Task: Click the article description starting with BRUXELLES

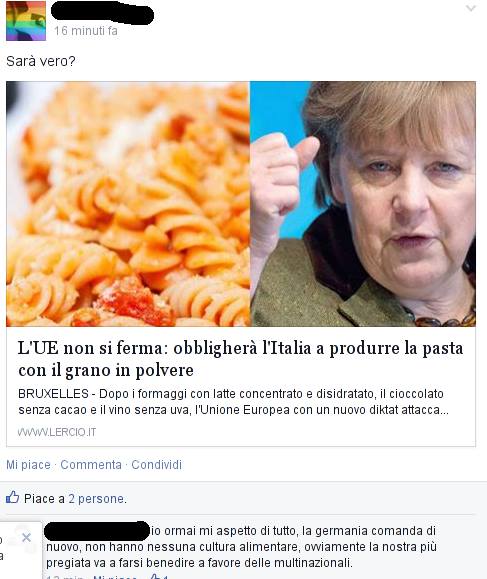Action: click(x=233, y=402)
